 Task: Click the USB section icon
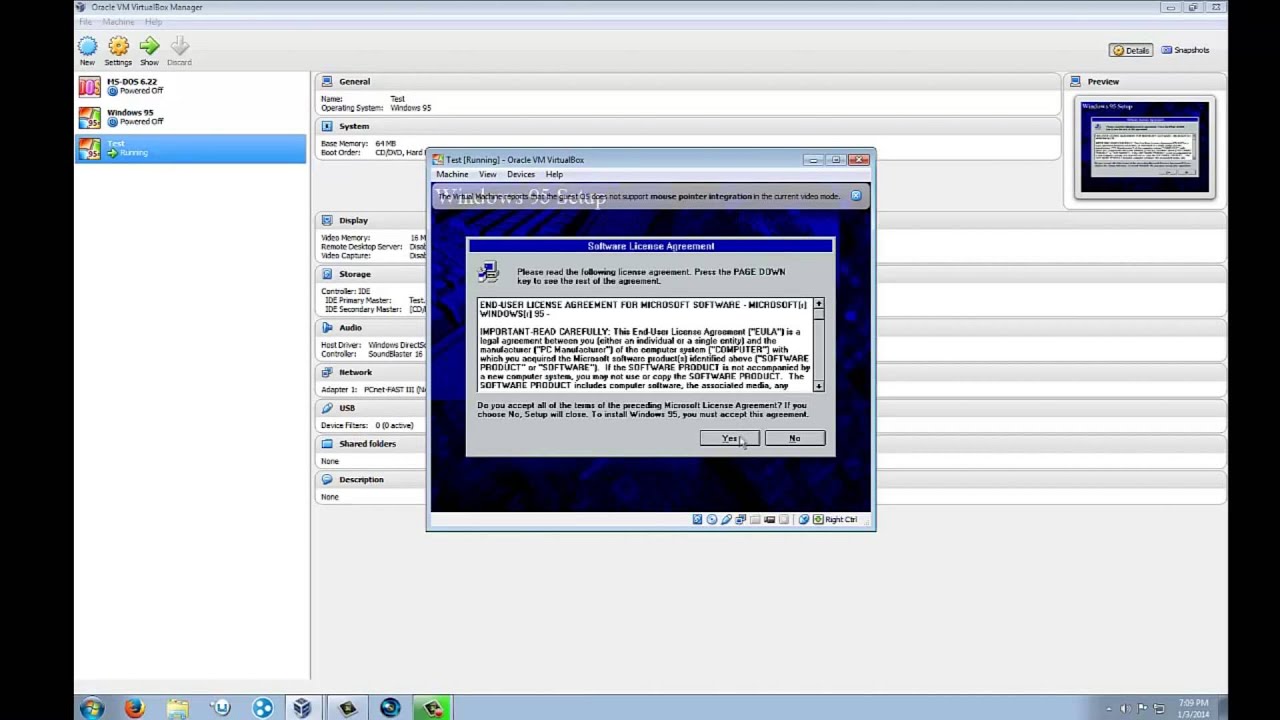pos(327,408)
